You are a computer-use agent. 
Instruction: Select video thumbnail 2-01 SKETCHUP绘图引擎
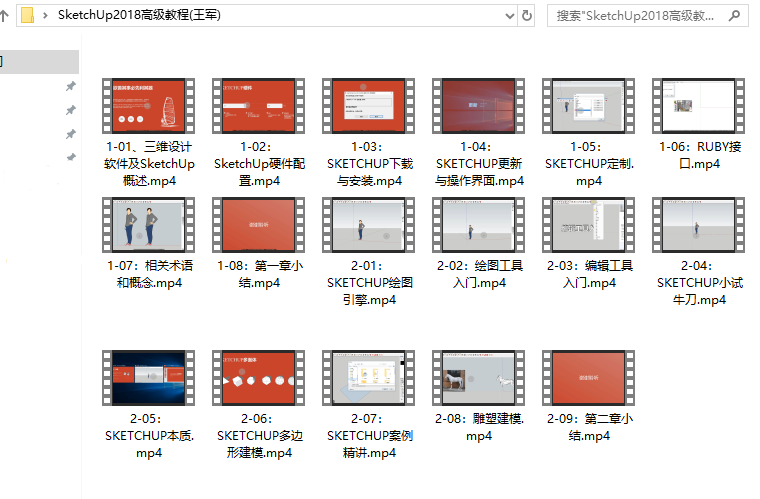[368, 225]
